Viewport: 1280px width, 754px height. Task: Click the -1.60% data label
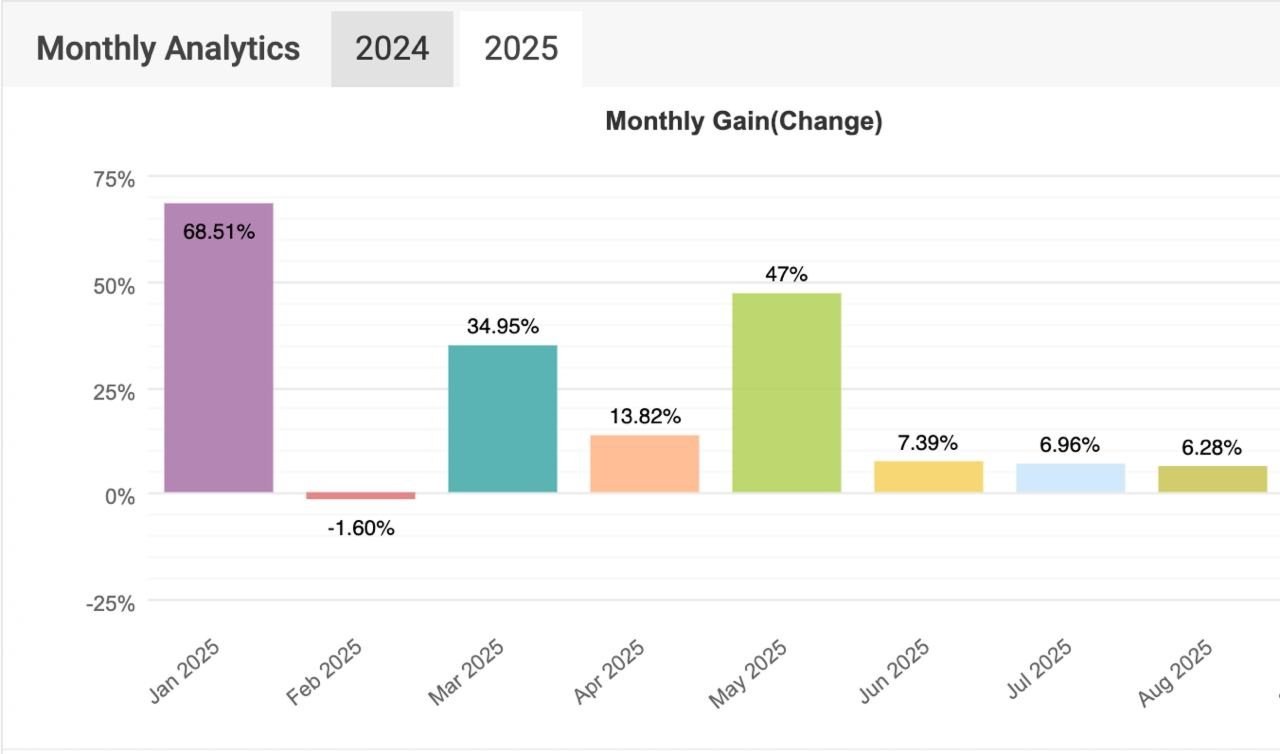[x=361, y=529]
